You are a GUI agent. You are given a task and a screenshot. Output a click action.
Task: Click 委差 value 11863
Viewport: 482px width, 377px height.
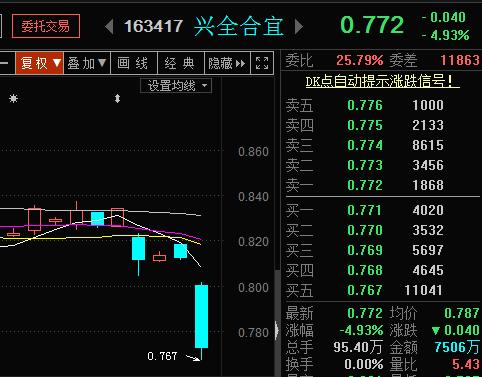[460, 60]
